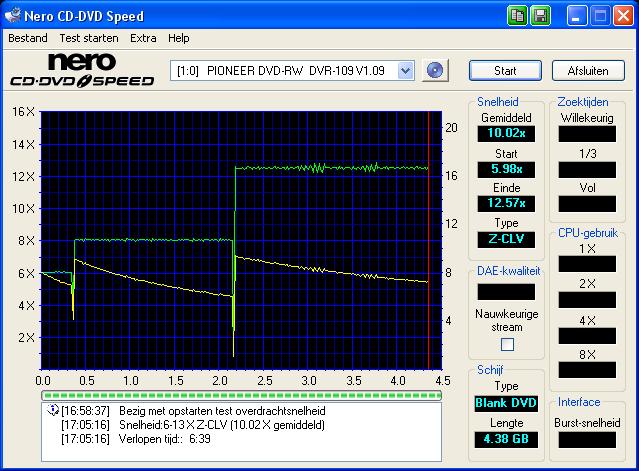The width and height of the screenshot is (639, 471).
Task: Click the green test progress bar
Action: [x=241, y=395]
